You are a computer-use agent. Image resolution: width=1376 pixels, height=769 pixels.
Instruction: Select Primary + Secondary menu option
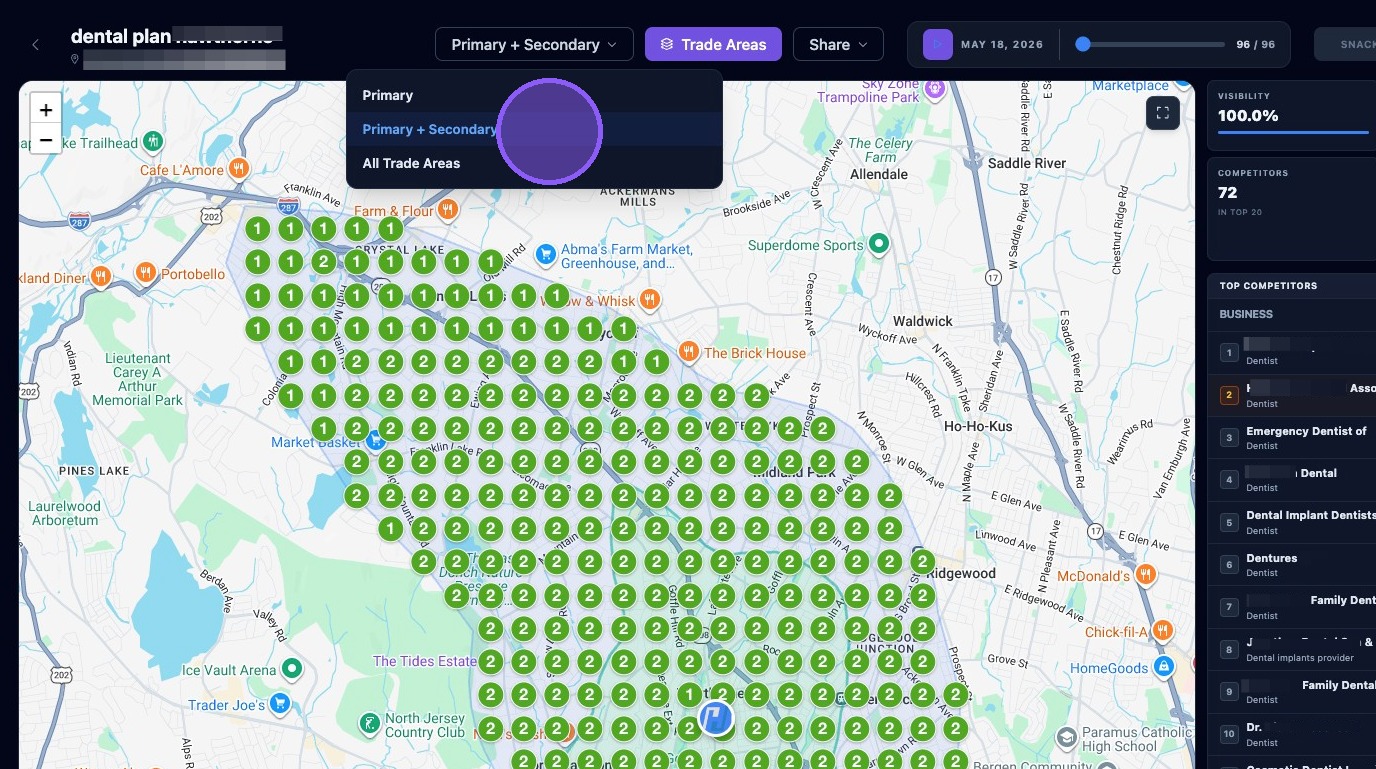[x=534, y=129]
